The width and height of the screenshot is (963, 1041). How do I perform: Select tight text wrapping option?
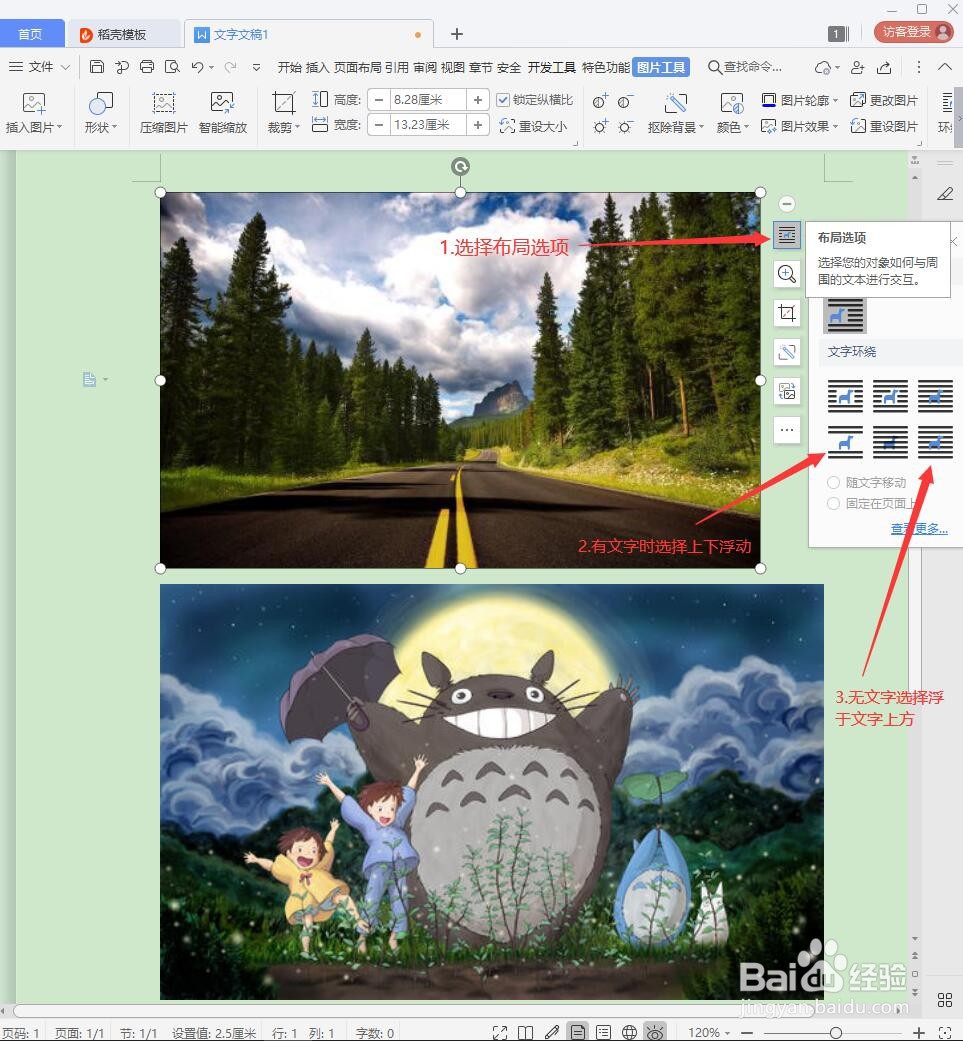tap(890, 396)
